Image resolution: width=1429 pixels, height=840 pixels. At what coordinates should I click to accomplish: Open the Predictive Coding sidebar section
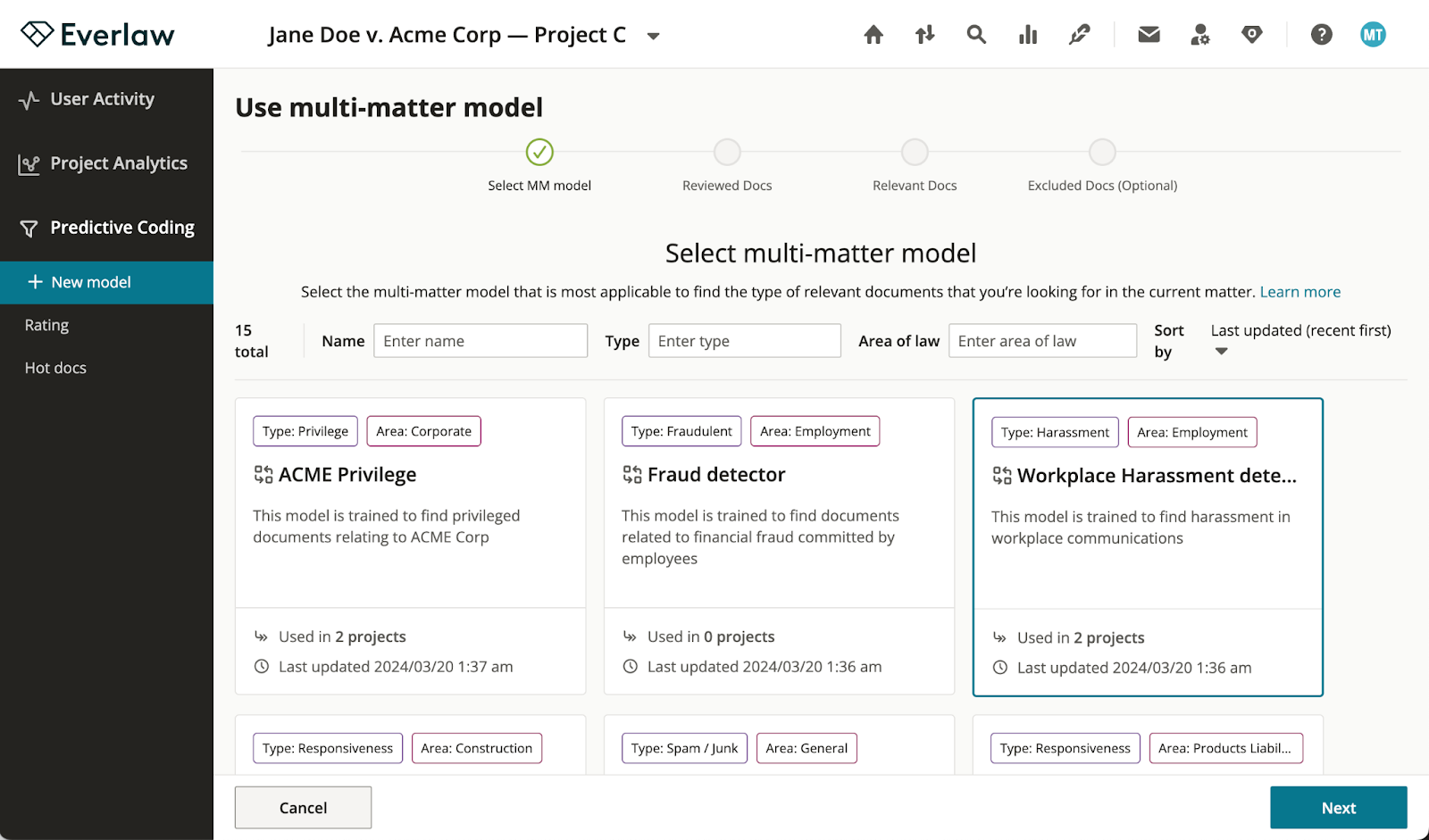click(106, 228)
